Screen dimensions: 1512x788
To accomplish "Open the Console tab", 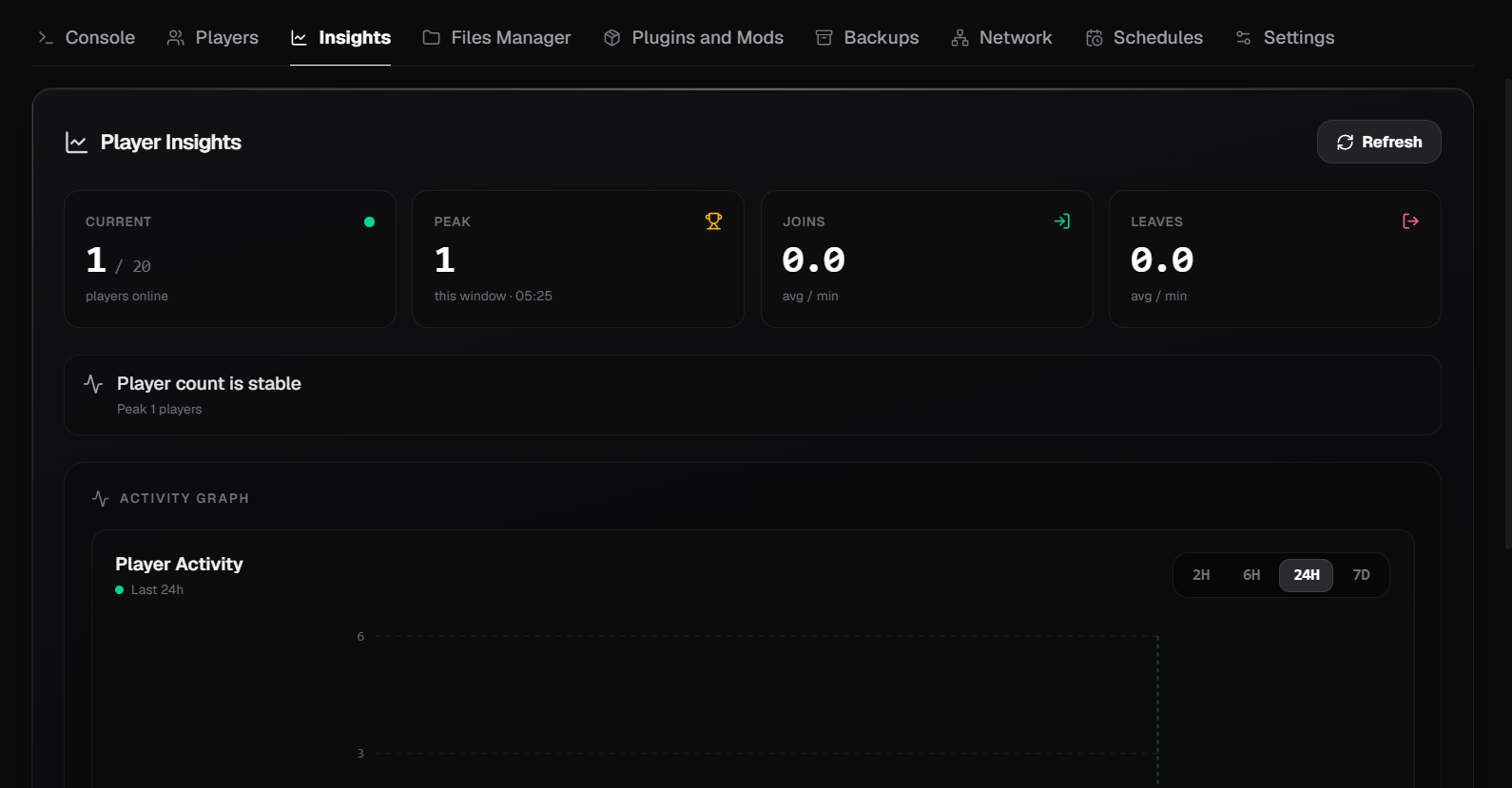I will pos(87,37).
